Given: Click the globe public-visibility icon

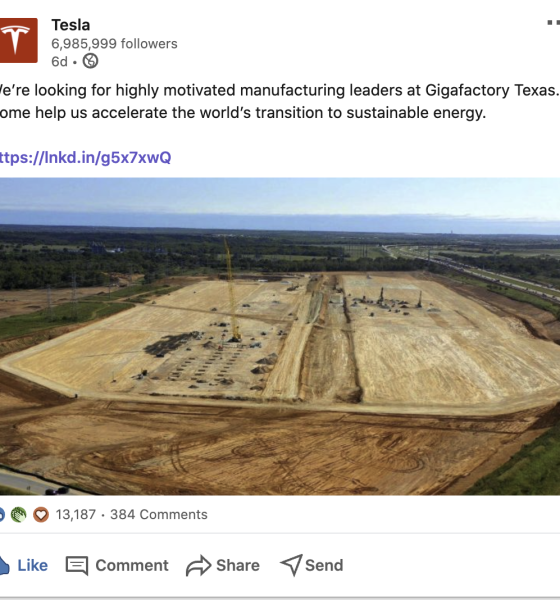Looking at the screenshot, I should 91,61.
